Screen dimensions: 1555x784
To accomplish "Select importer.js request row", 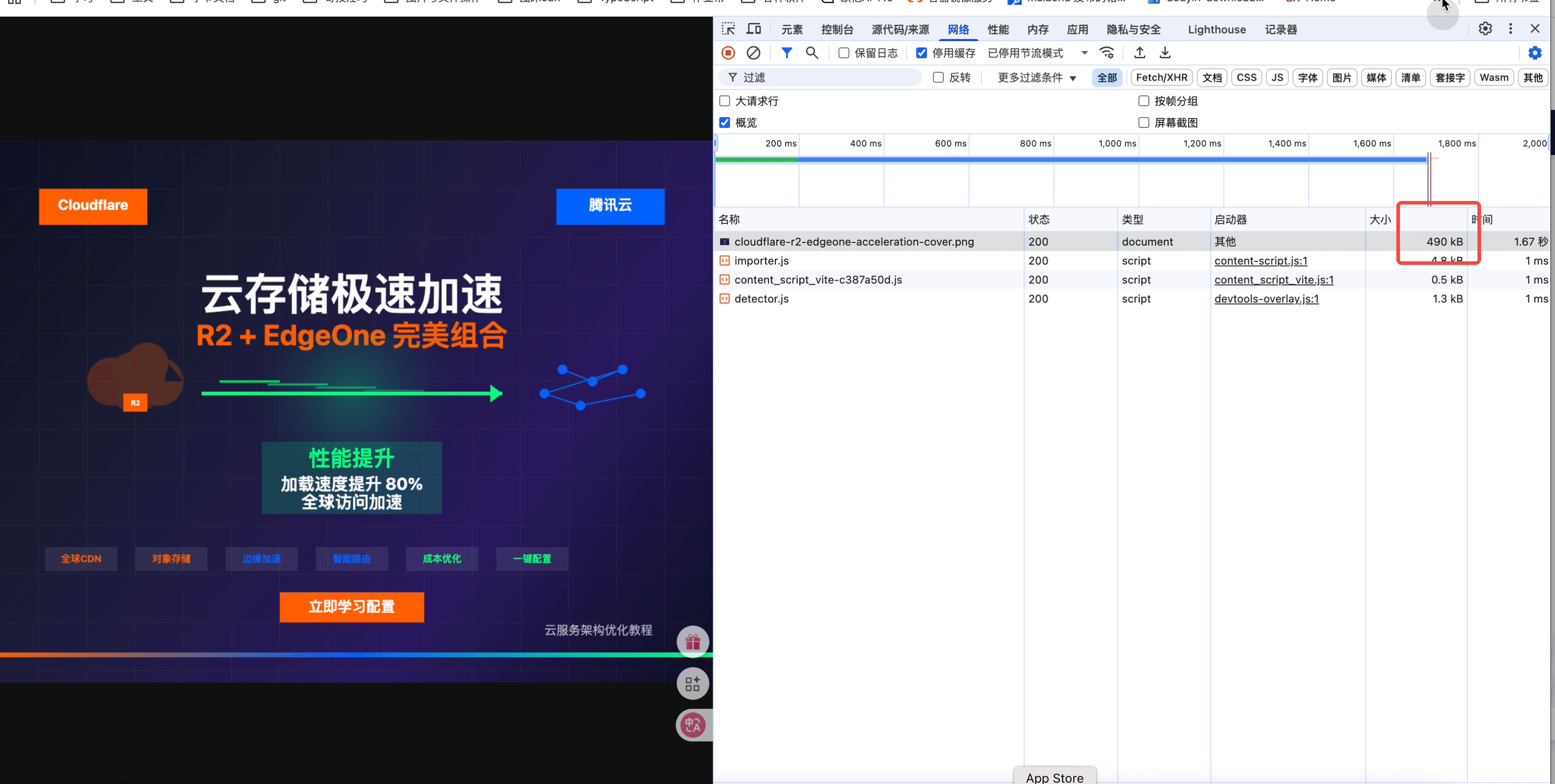I will click(1132, 261).
